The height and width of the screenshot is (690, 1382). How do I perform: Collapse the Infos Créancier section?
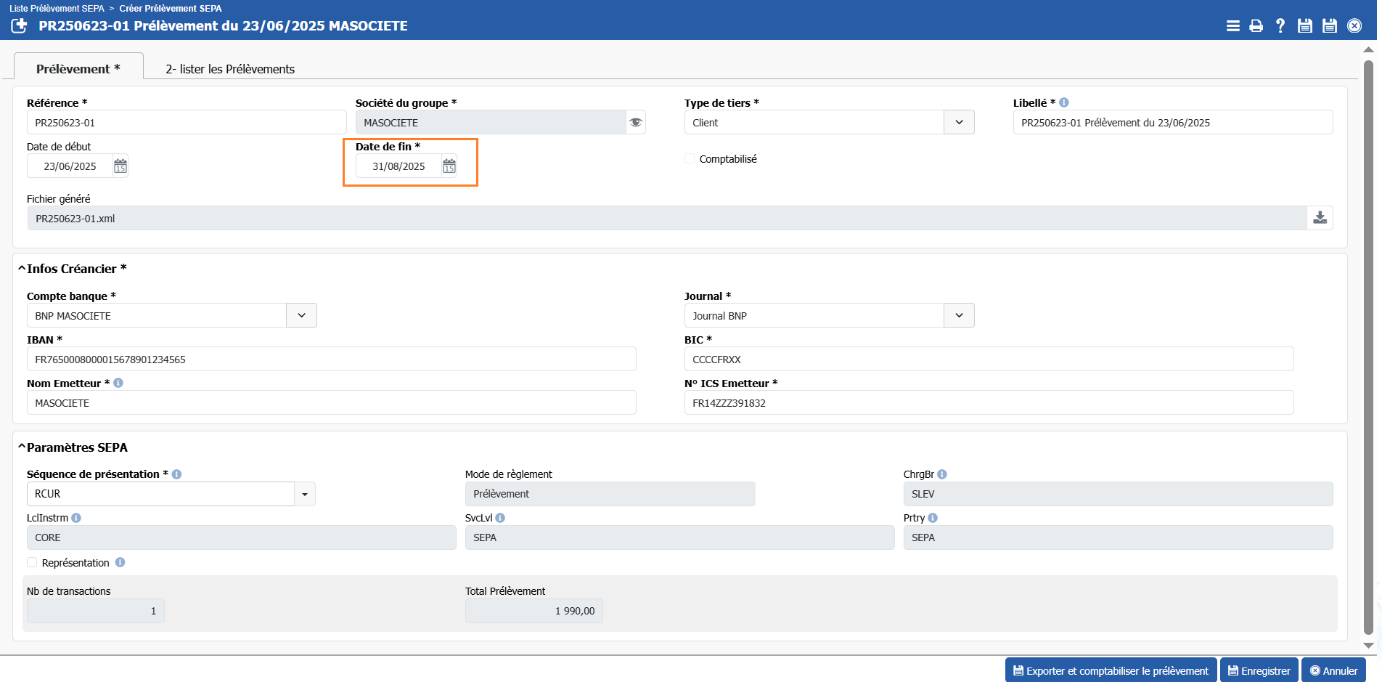22,269
